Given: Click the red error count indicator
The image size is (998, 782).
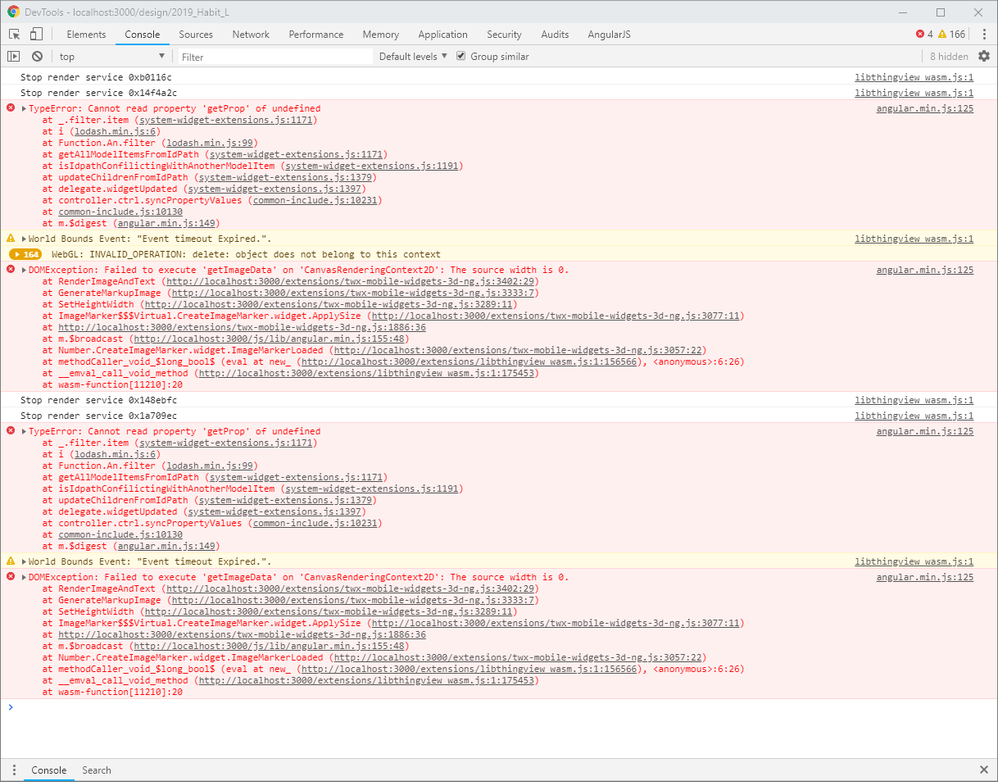Looking at the screenshot, I should (x=924, y=34).
